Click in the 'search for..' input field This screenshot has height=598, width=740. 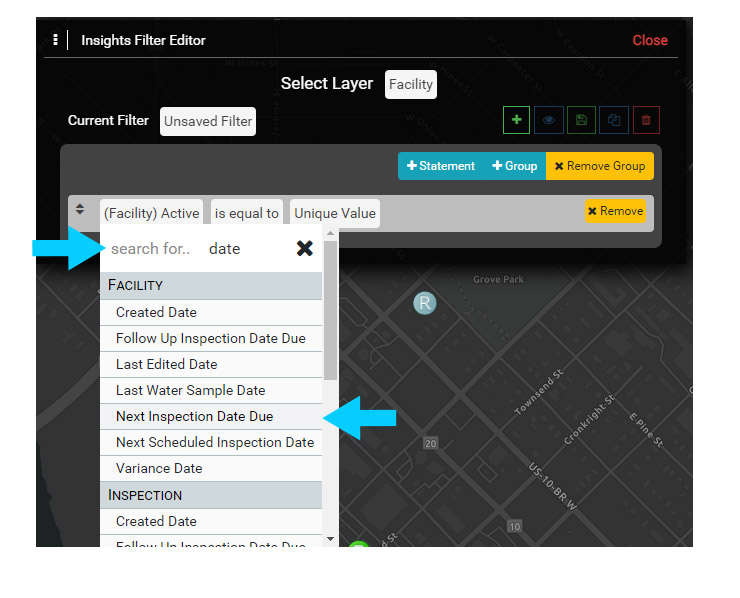click(150, 249)
